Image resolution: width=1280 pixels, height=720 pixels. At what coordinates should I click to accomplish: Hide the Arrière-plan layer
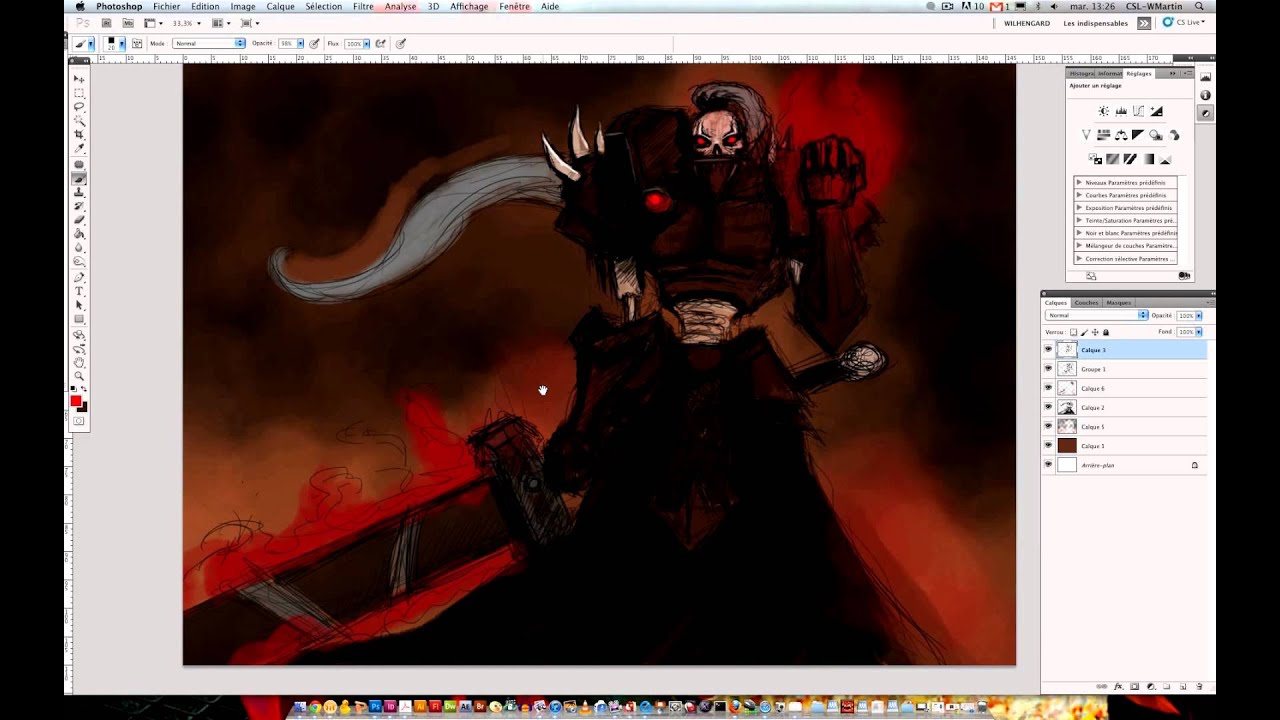click(x=1048, y=465)
